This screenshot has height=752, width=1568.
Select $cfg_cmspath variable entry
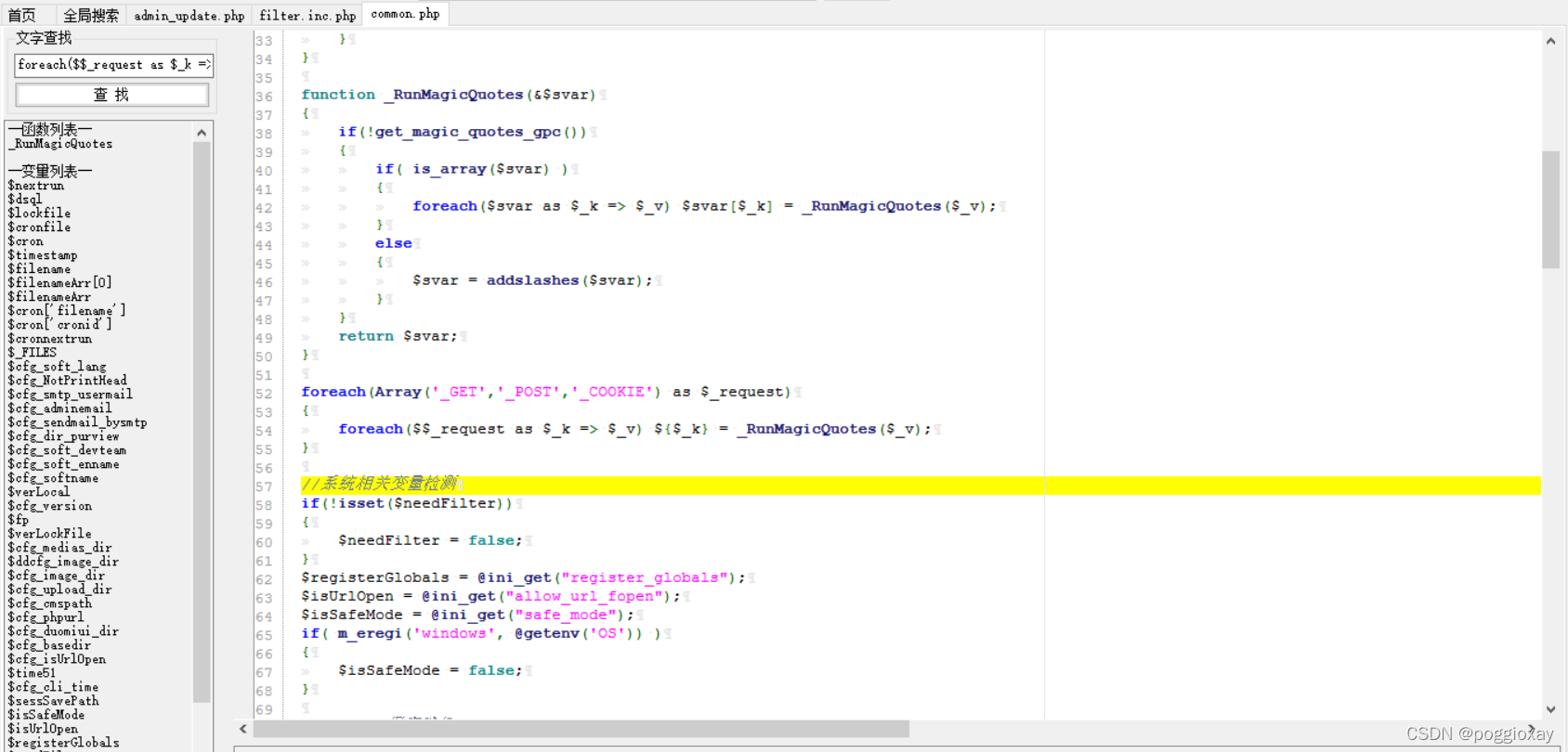coord(50,603)
